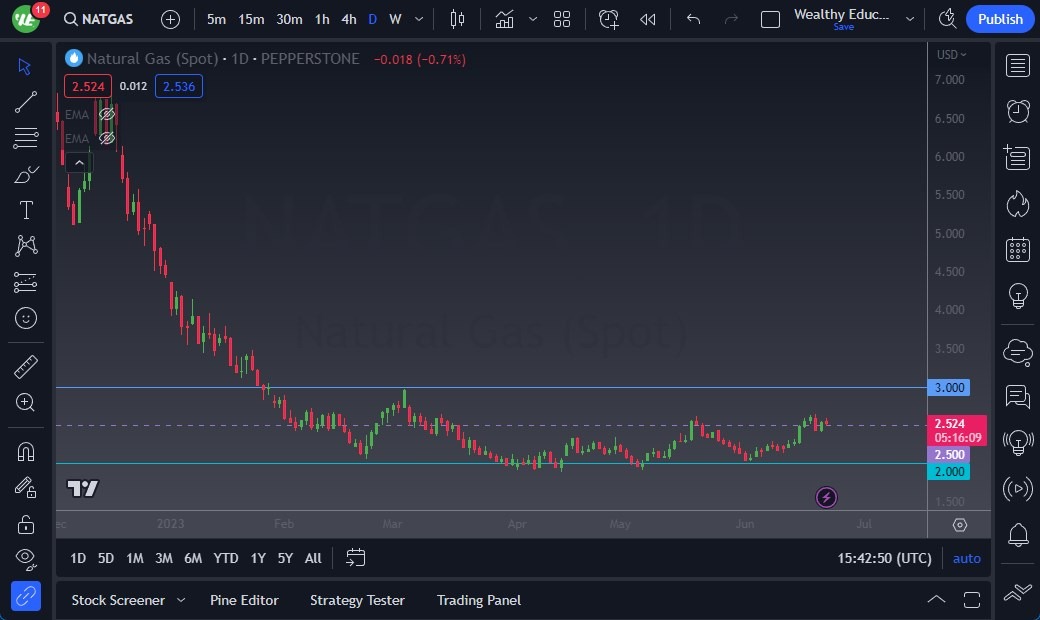Open the chart settings gear
This screenshot has height=620, width=1040.
pos(960,525)
